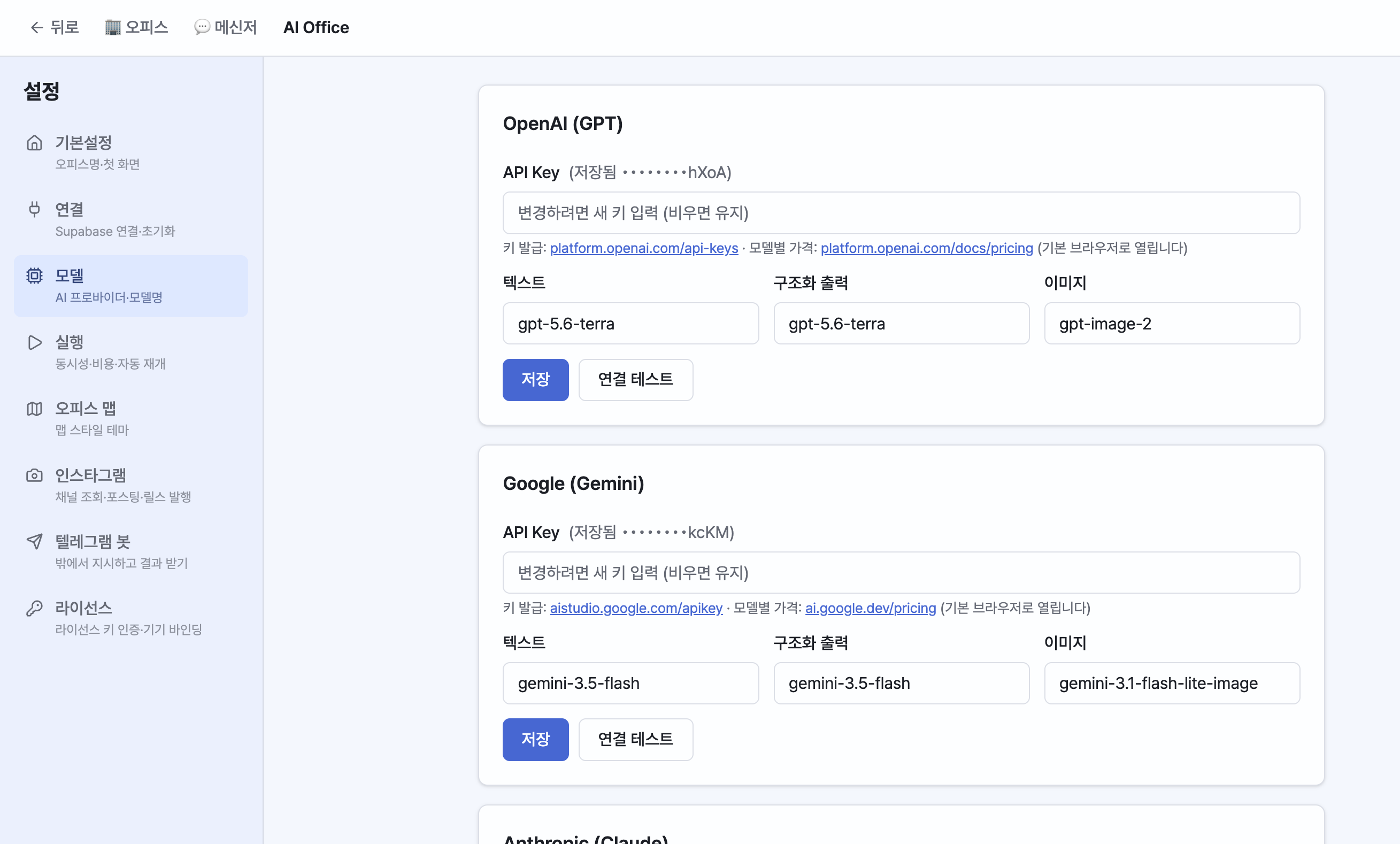1400x844 pixels.
Task: Click the office building icon
Action: click(x=112, y=27)
